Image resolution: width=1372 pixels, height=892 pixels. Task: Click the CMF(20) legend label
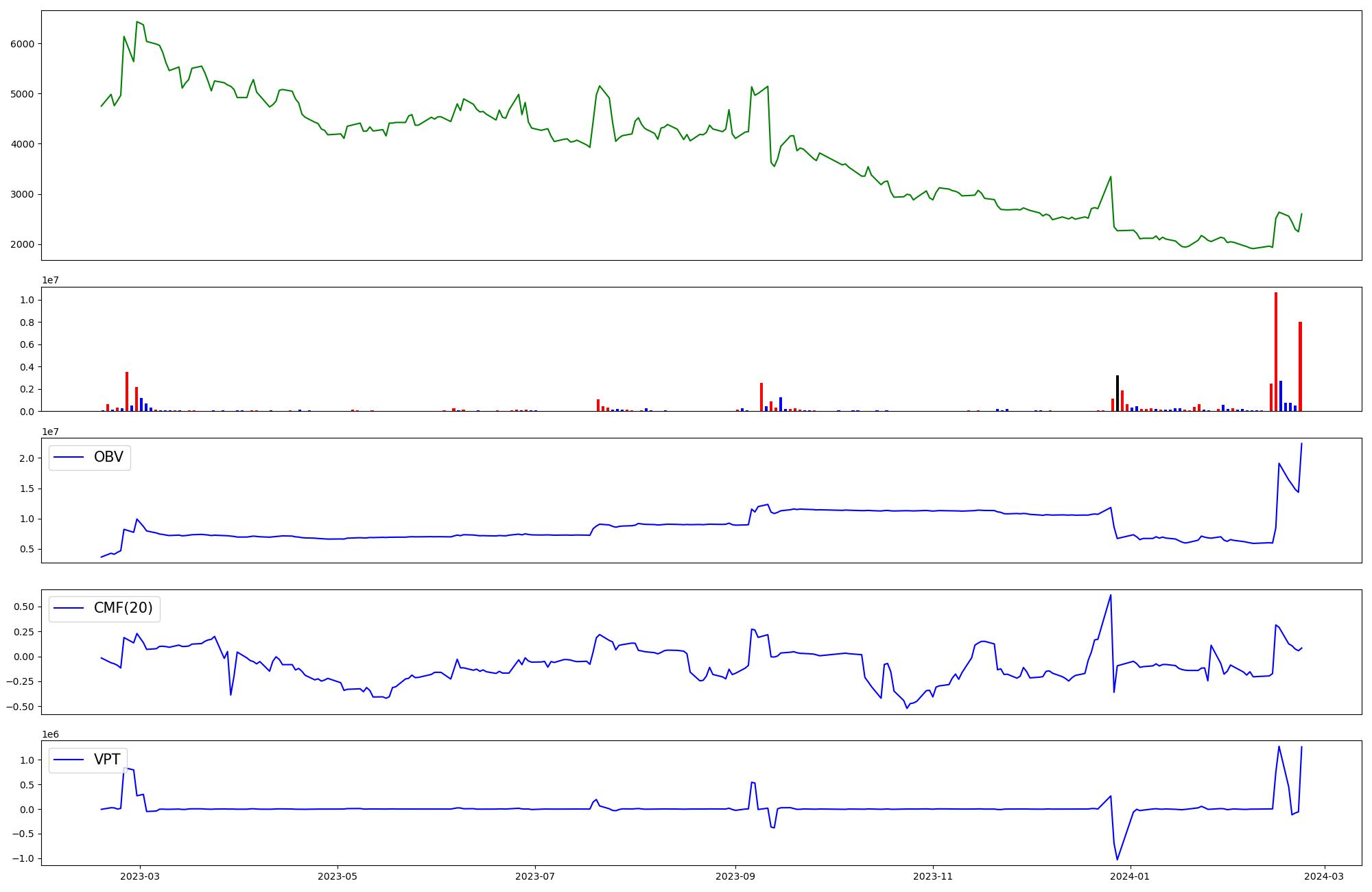tap(123, 609)
